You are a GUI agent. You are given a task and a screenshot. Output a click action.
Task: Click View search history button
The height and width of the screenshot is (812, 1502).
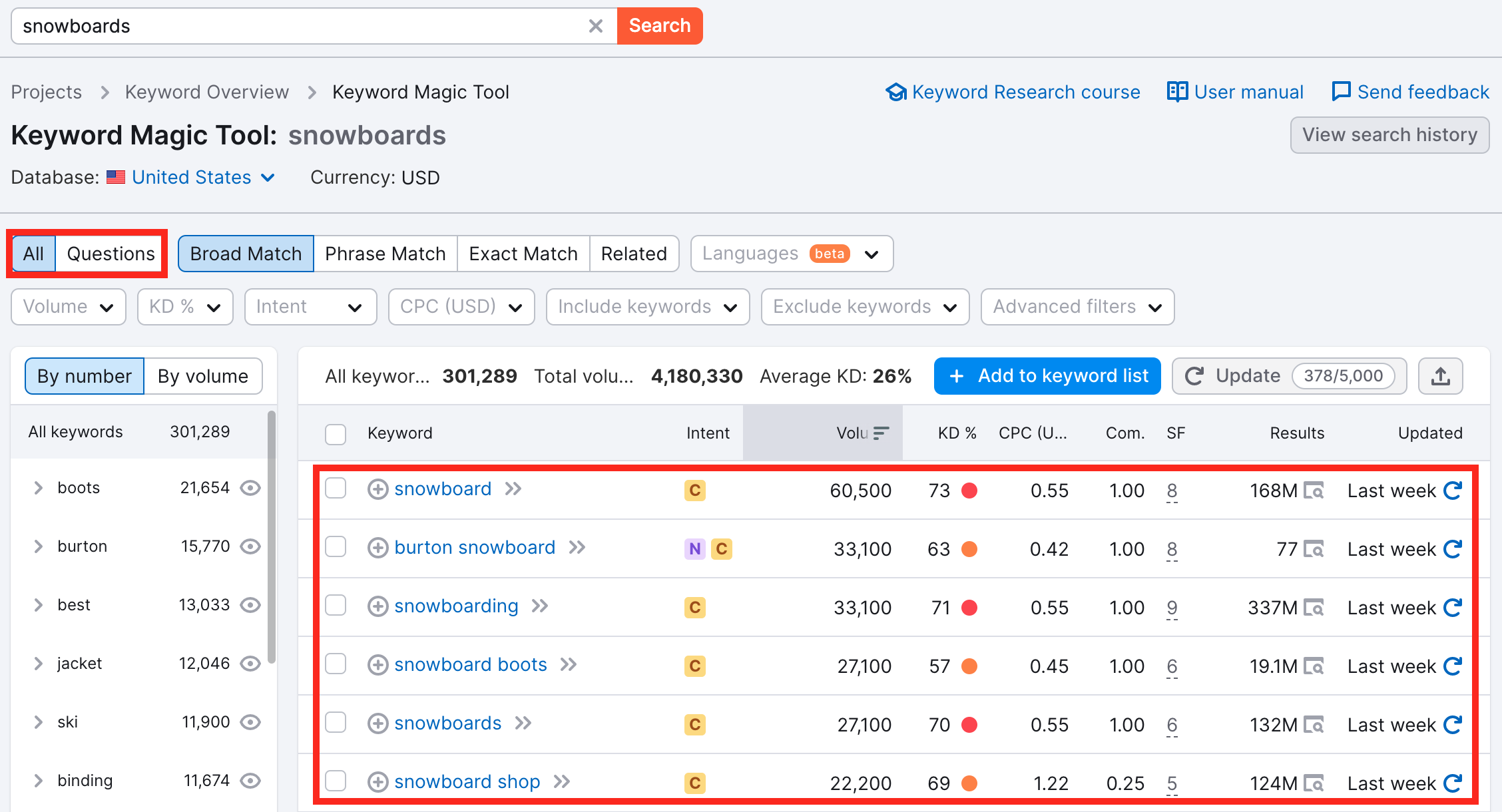pos(1389,135)
